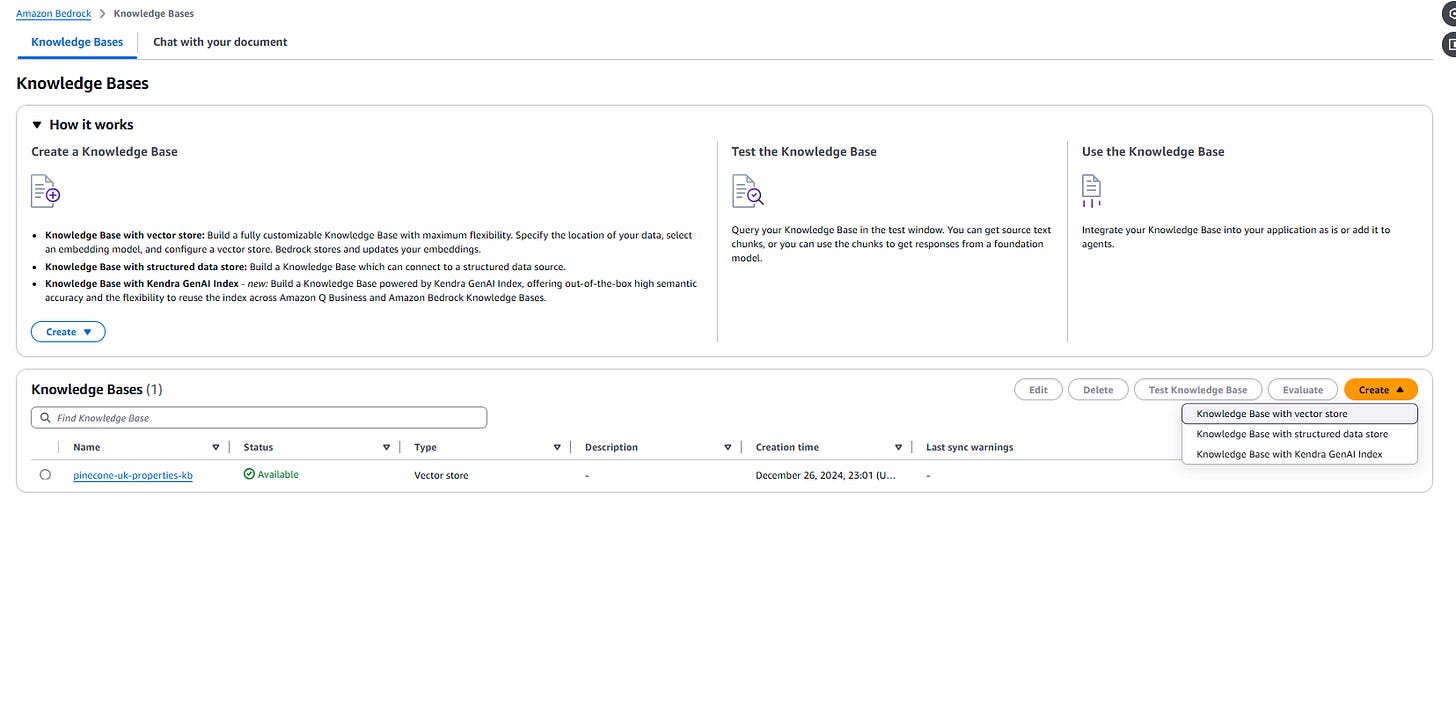This screenshot has width=1456, height=718.
Task: Click the Knowledge Bases breadcrumb text
Action: [154, 13]
